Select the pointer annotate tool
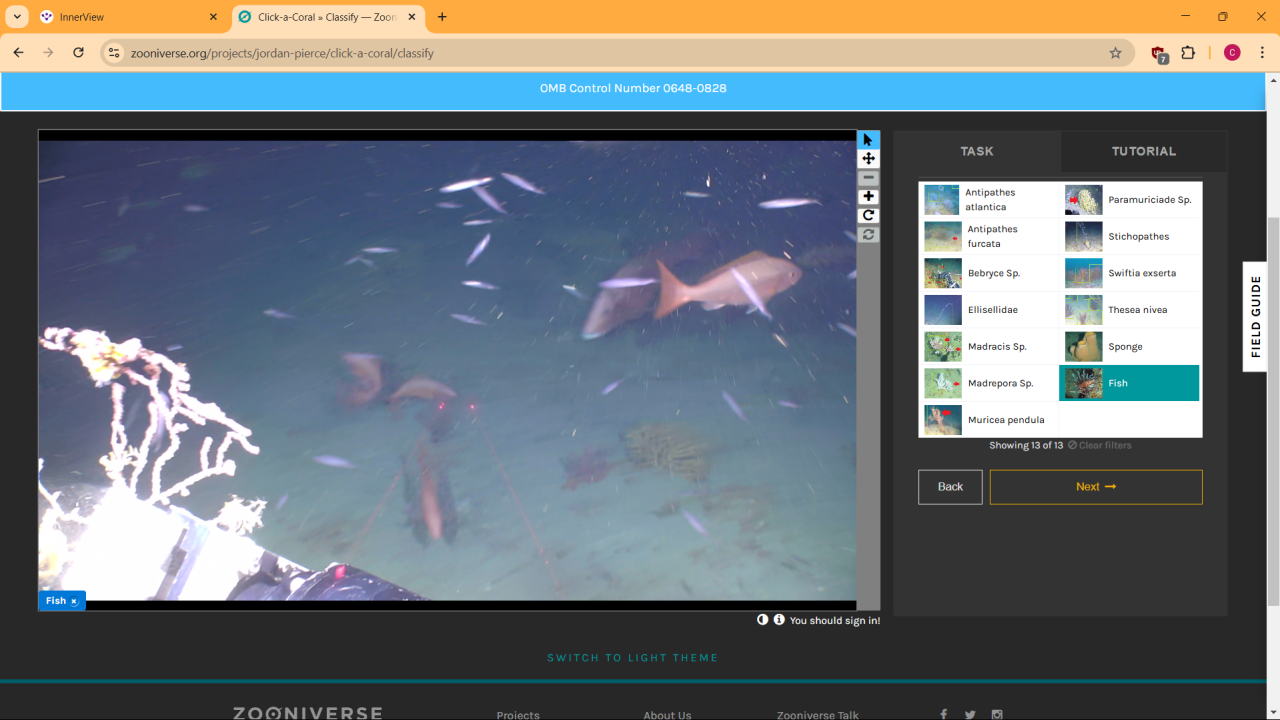 coord(868,140)
